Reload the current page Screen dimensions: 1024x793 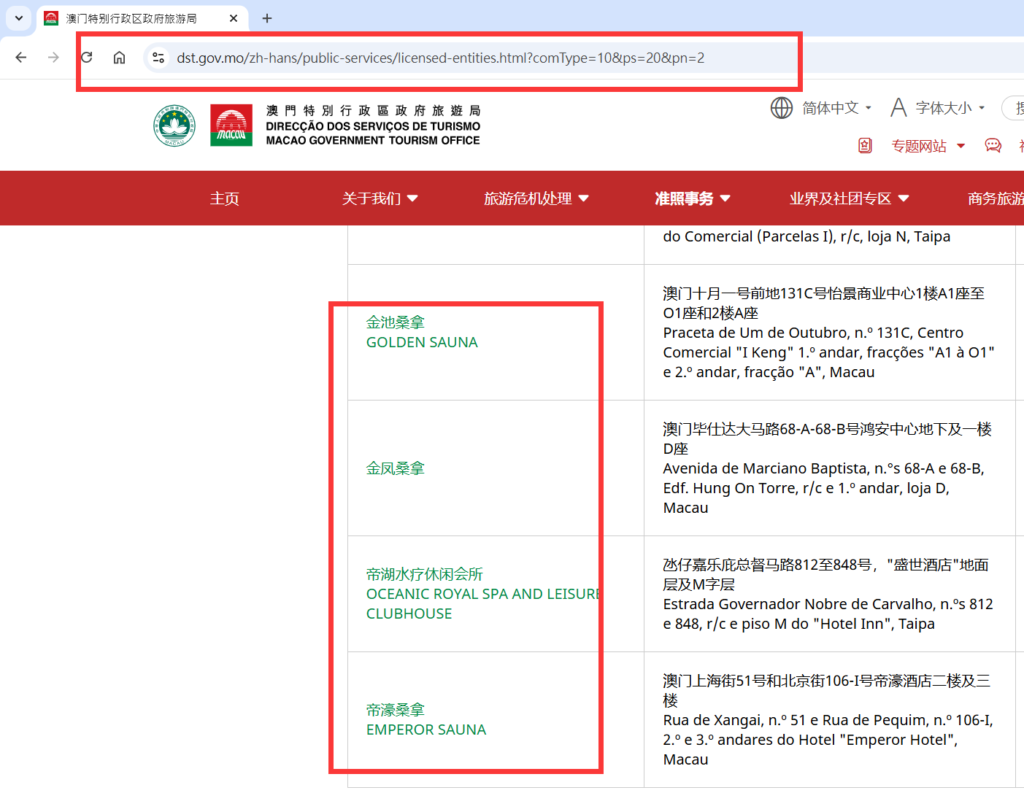[86, 57]
